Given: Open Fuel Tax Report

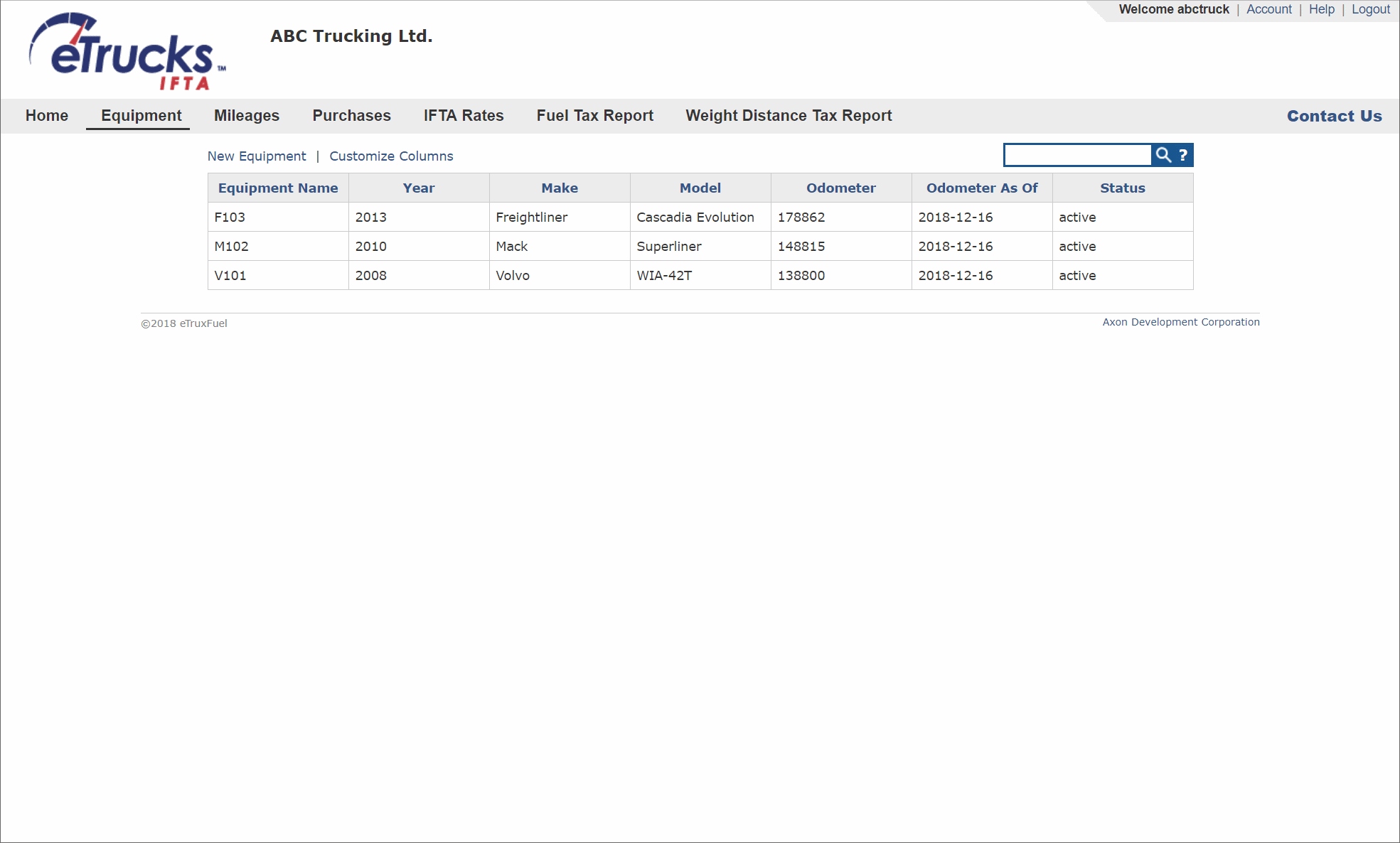Looking at the screenshot, I should [594, 116].
